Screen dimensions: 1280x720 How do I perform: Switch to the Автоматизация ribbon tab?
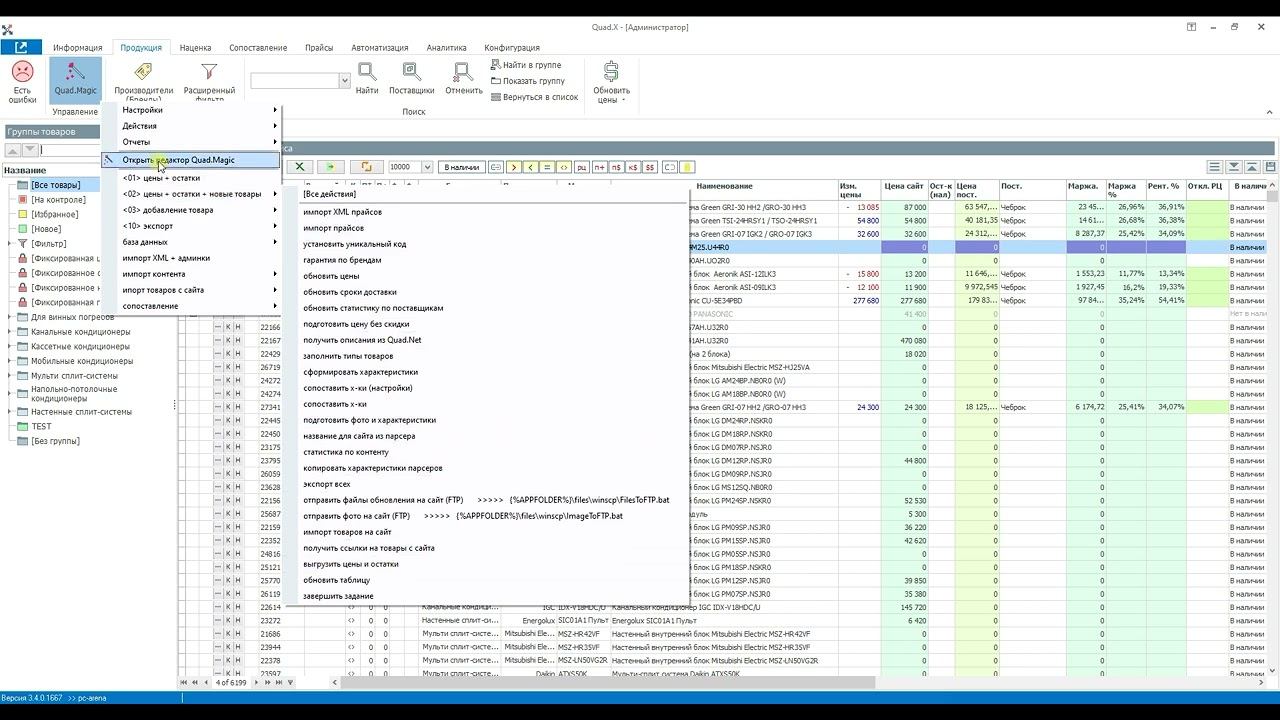coord(380,47)
